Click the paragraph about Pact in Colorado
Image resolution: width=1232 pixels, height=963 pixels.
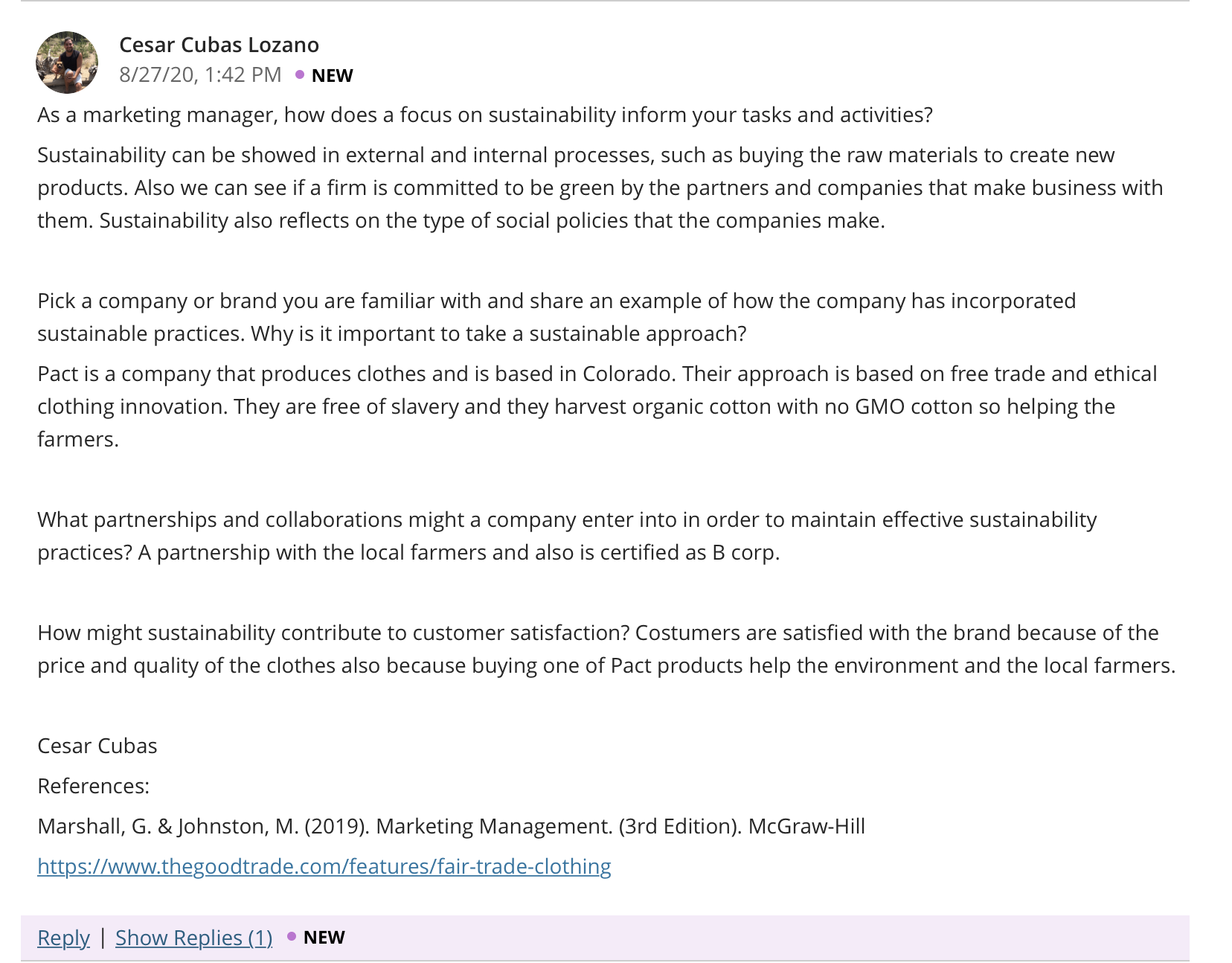(597, 406)
